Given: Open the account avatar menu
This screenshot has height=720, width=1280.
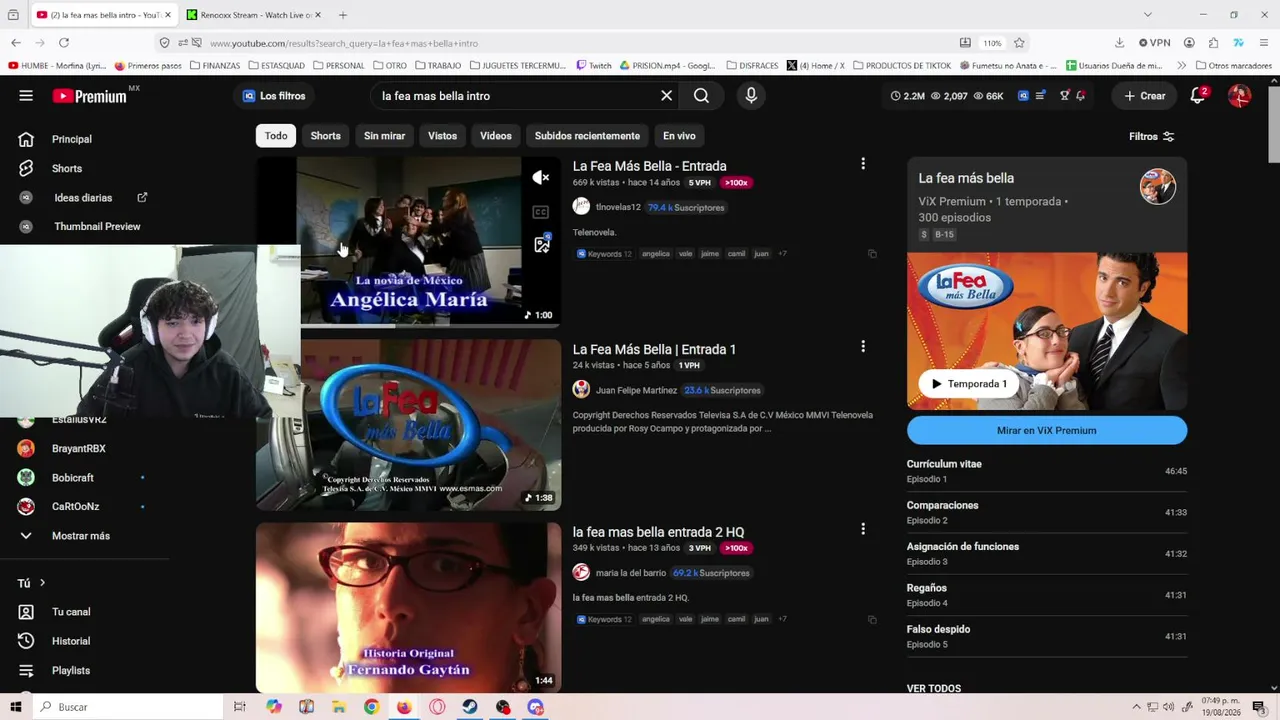Looking at the screenshot, I should [x=1239, y=96].
